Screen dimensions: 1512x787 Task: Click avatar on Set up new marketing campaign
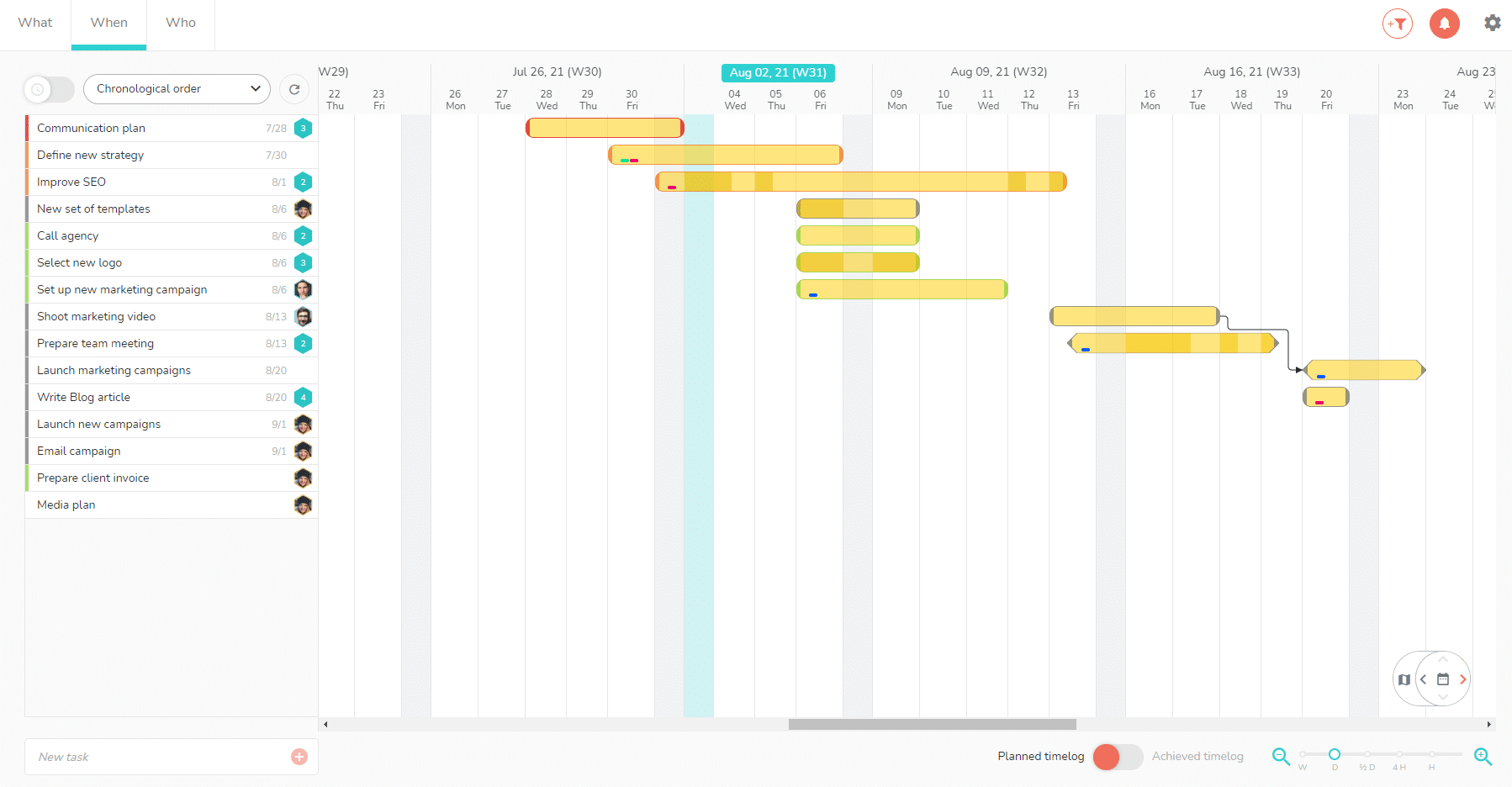tap(304, 289)
